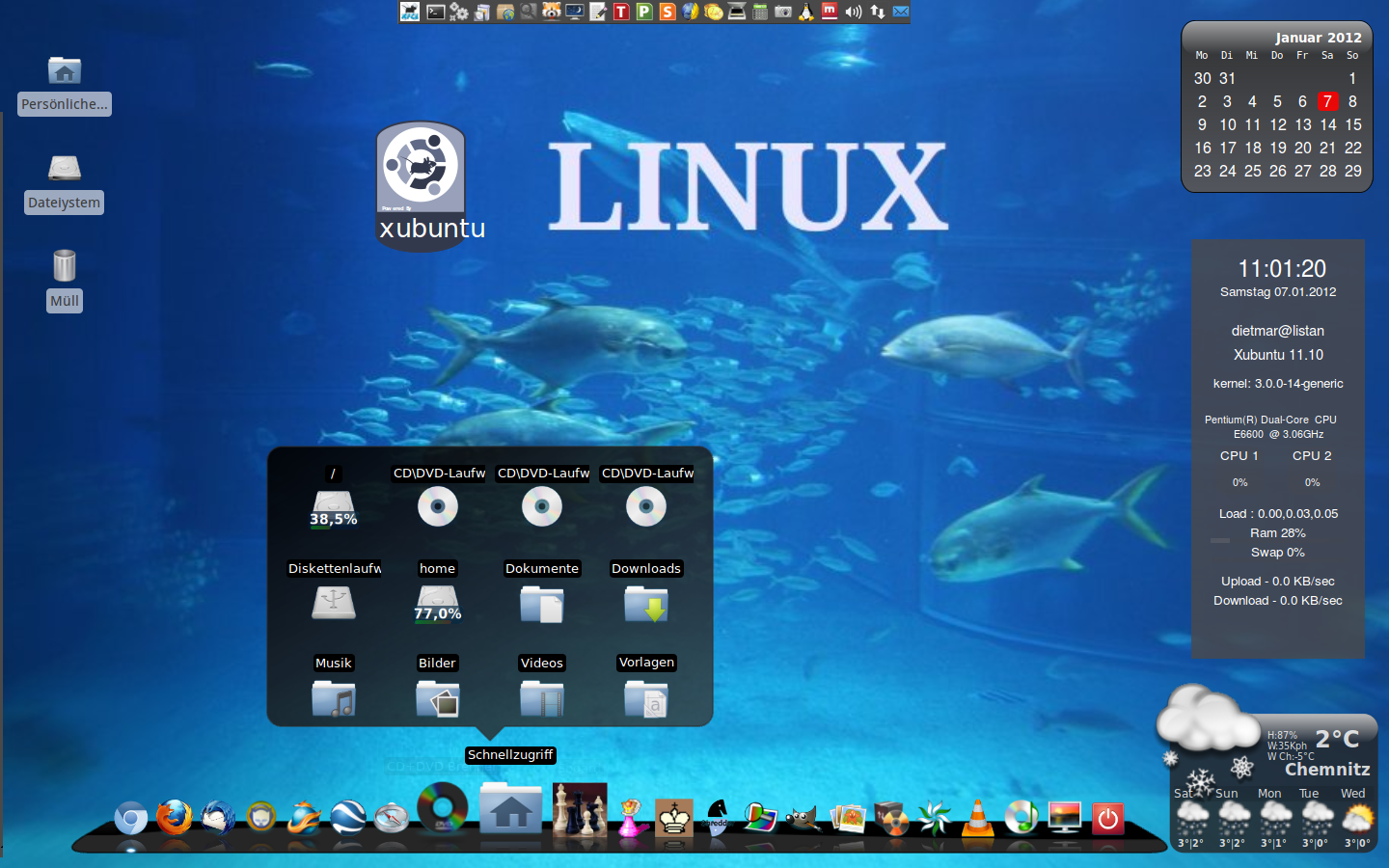Click day 15 in the calendar widget
Viewport: 1389px width, 868px height.
tap(1353, 124)
